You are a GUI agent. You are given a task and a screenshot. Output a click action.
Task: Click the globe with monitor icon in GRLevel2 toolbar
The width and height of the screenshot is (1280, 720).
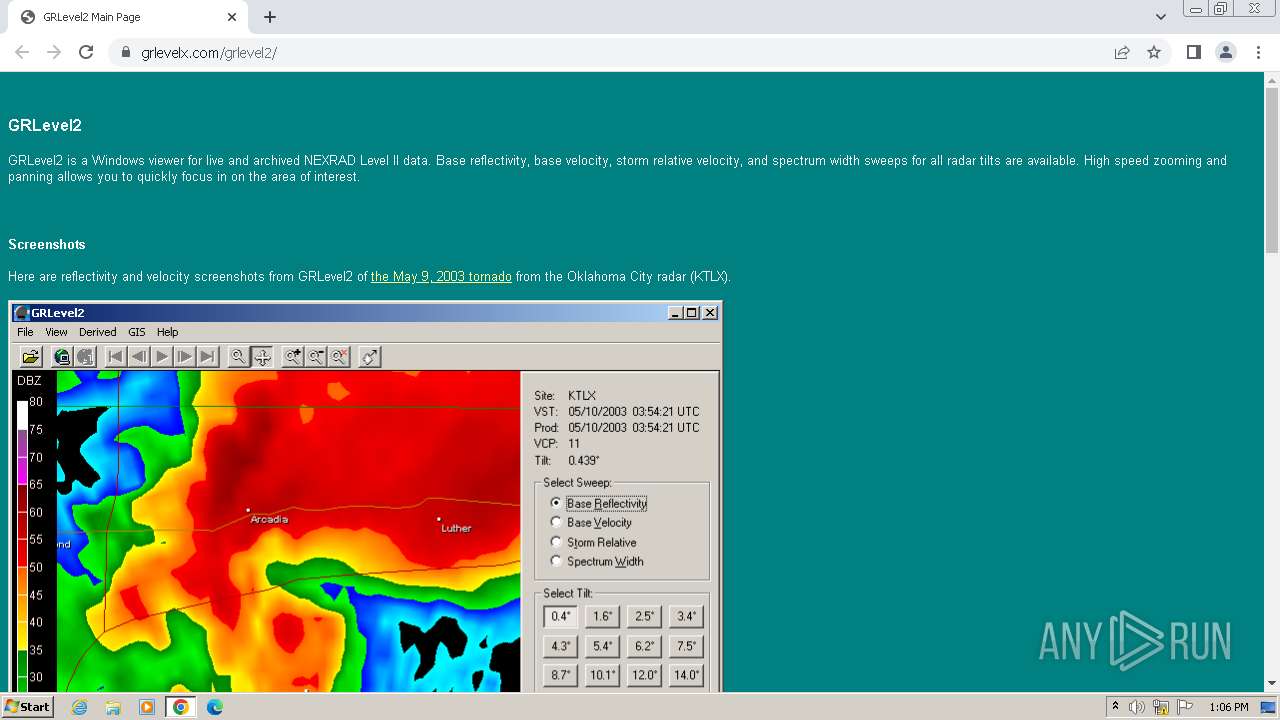point(62,357)
